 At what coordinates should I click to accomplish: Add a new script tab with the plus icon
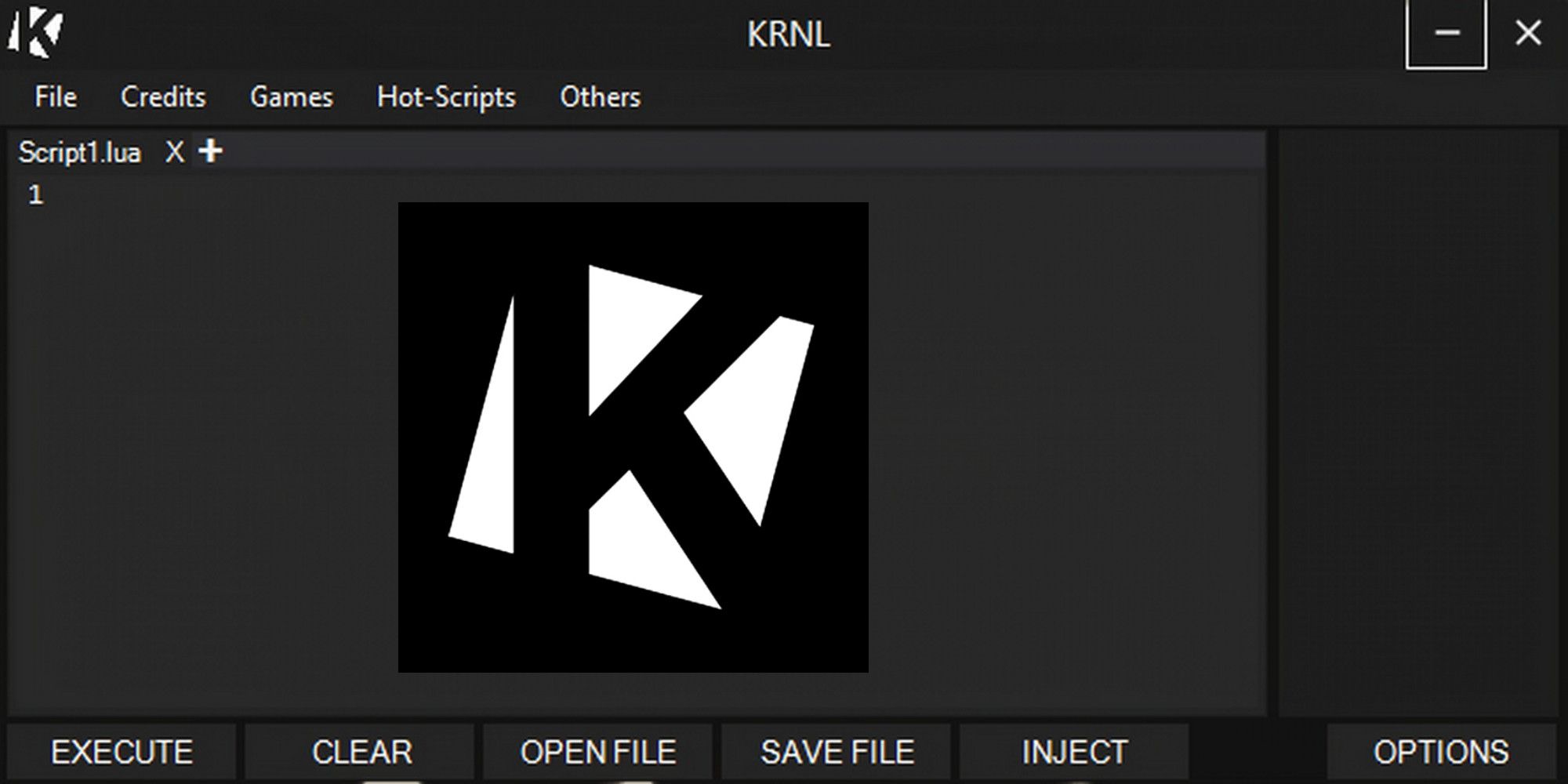pos(210,151)
